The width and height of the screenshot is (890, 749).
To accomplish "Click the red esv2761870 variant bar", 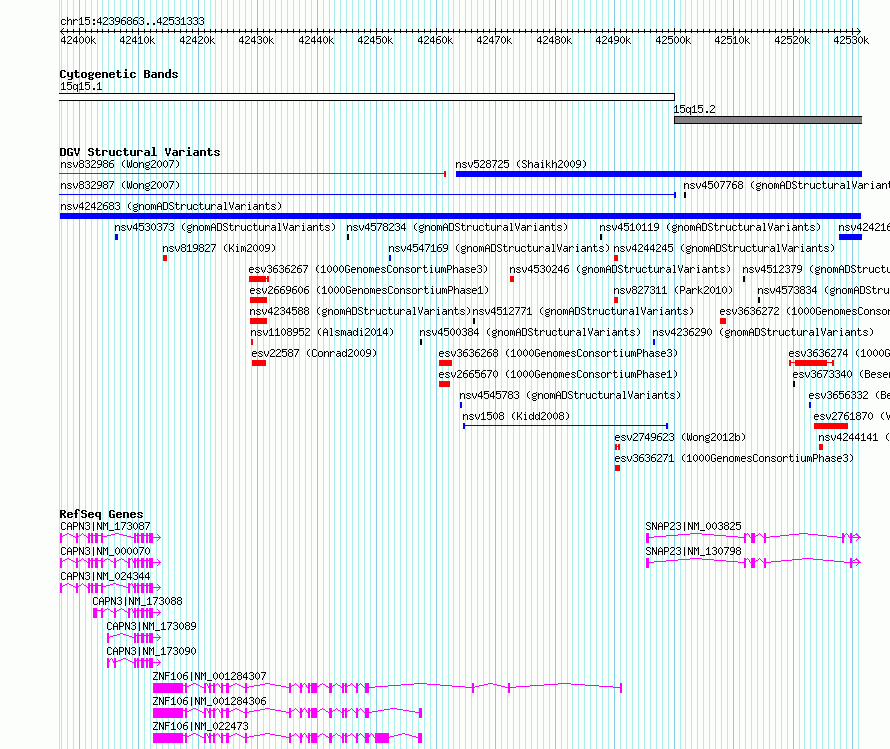I will pyautogui.click(x=831, y=426).
